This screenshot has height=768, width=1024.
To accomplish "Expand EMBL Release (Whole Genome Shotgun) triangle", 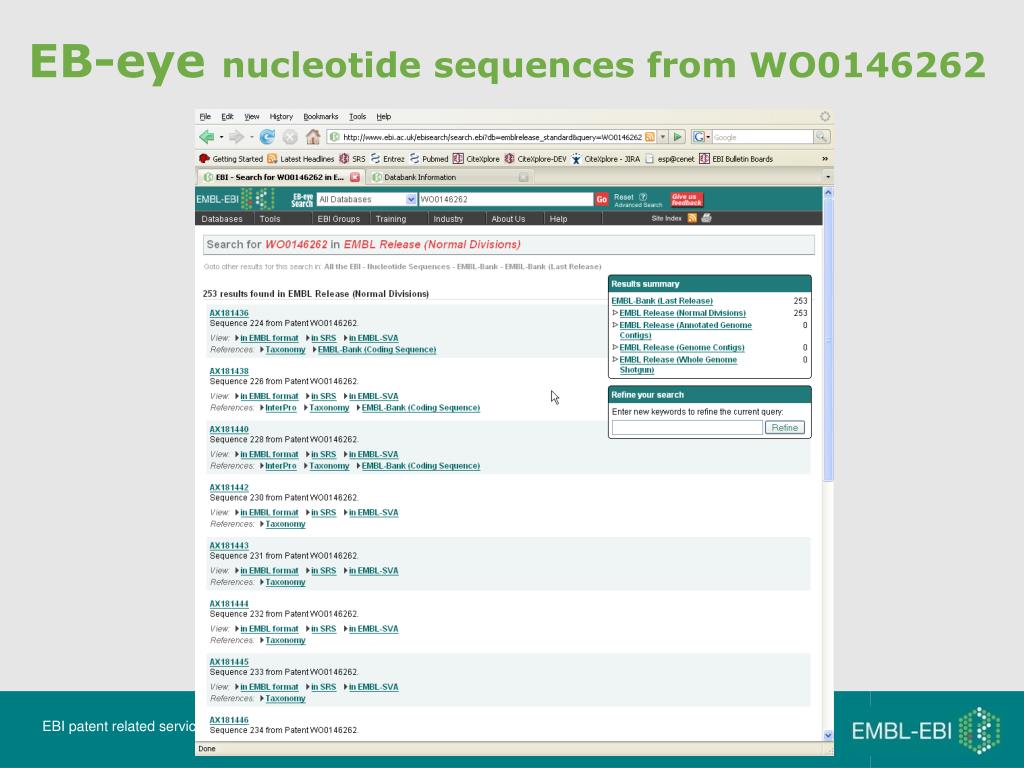I will pyautogui.click(x=615, y=359).
